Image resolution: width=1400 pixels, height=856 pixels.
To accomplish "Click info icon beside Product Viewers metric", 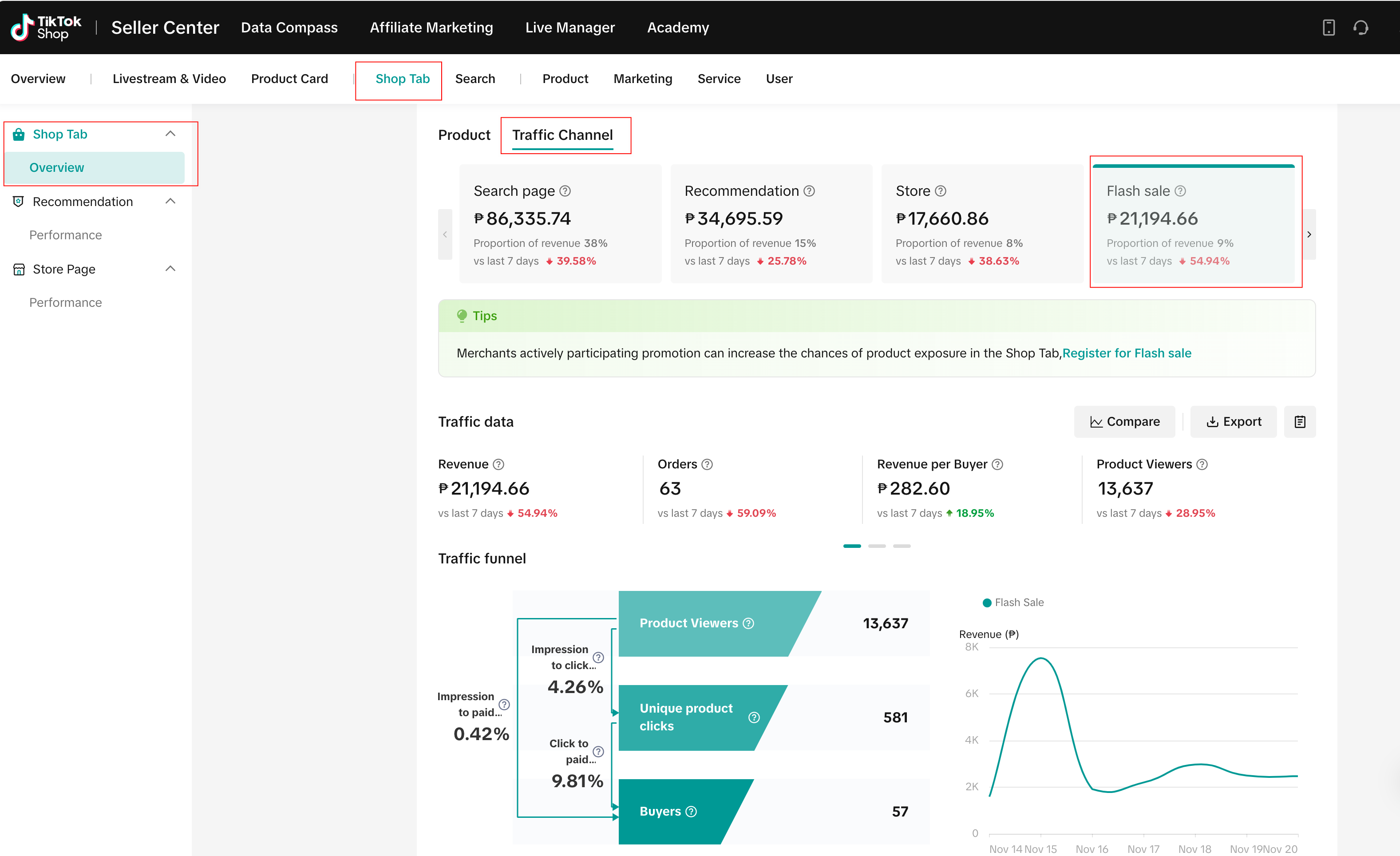I will point(1202,464).
